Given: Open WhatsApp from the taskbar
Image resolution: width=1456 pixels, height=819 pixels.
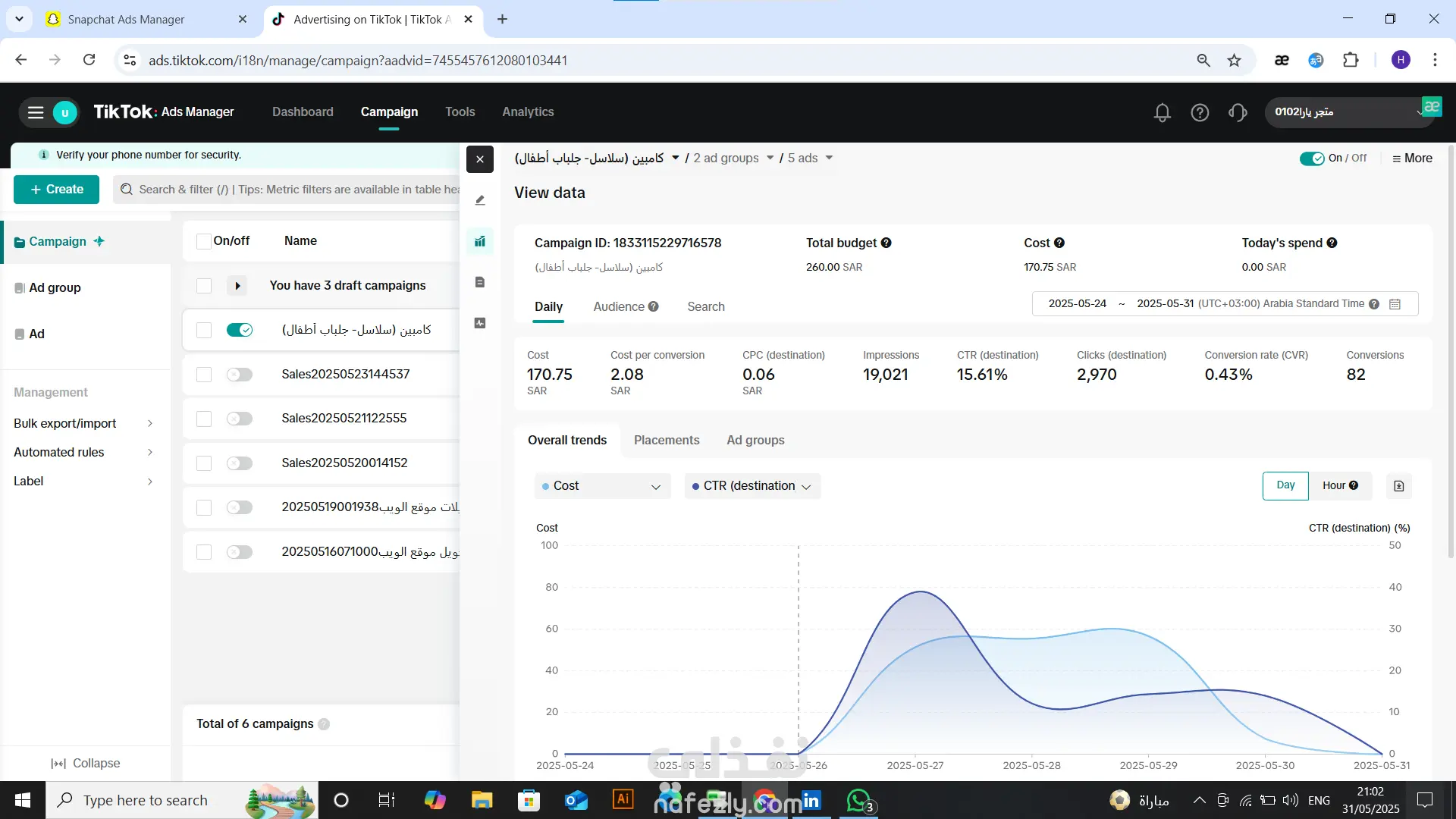Looking at the screenshot, I should tap(859, 800).
